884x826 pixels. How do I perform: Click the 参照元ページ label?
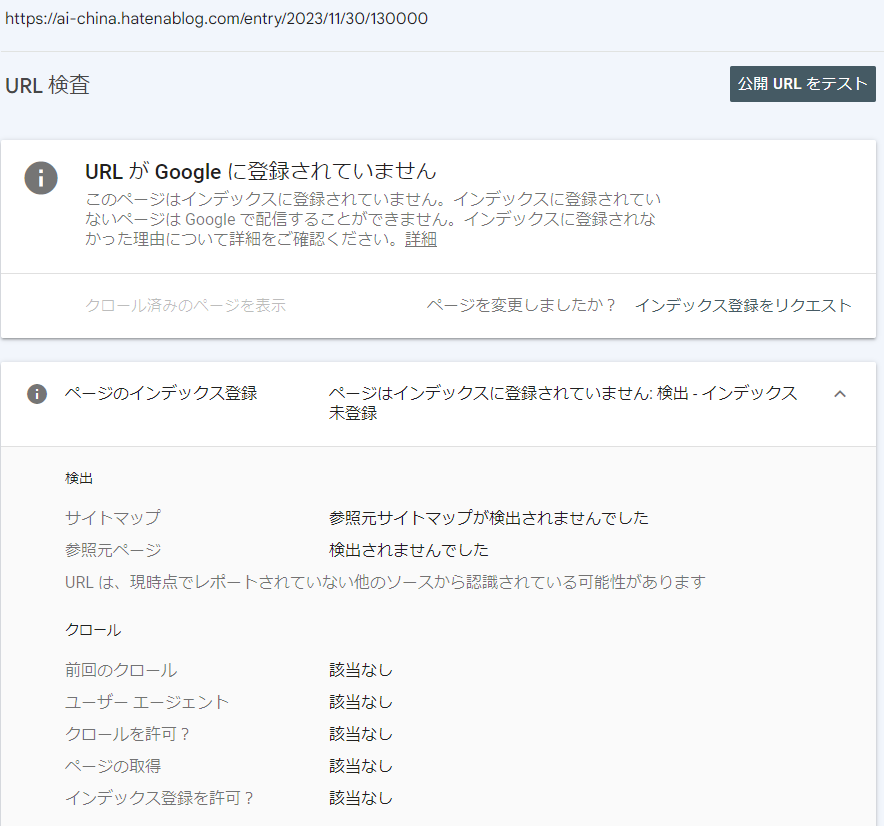click(113, 550)
